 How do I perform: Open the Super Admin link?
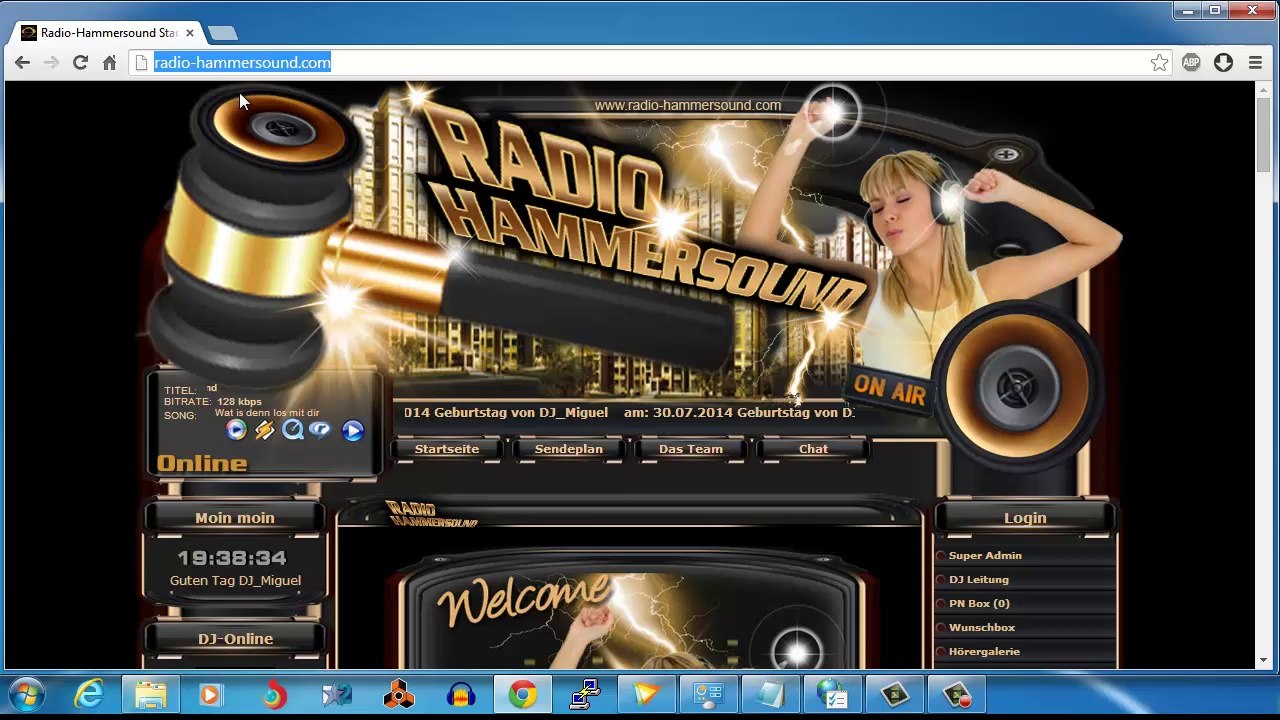(985, 556)
